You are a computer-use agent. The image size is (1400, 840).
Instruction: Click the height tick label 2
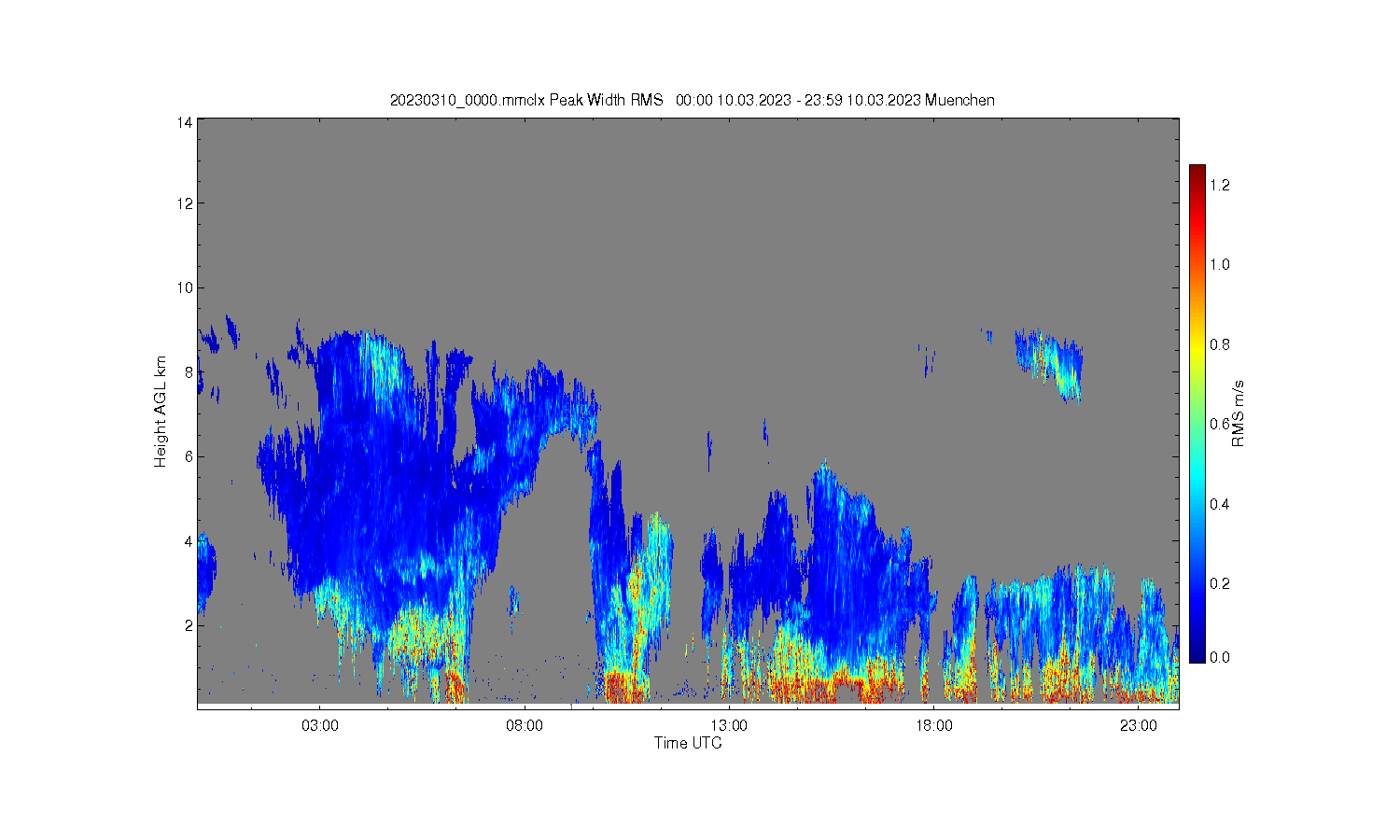point(189,625)
